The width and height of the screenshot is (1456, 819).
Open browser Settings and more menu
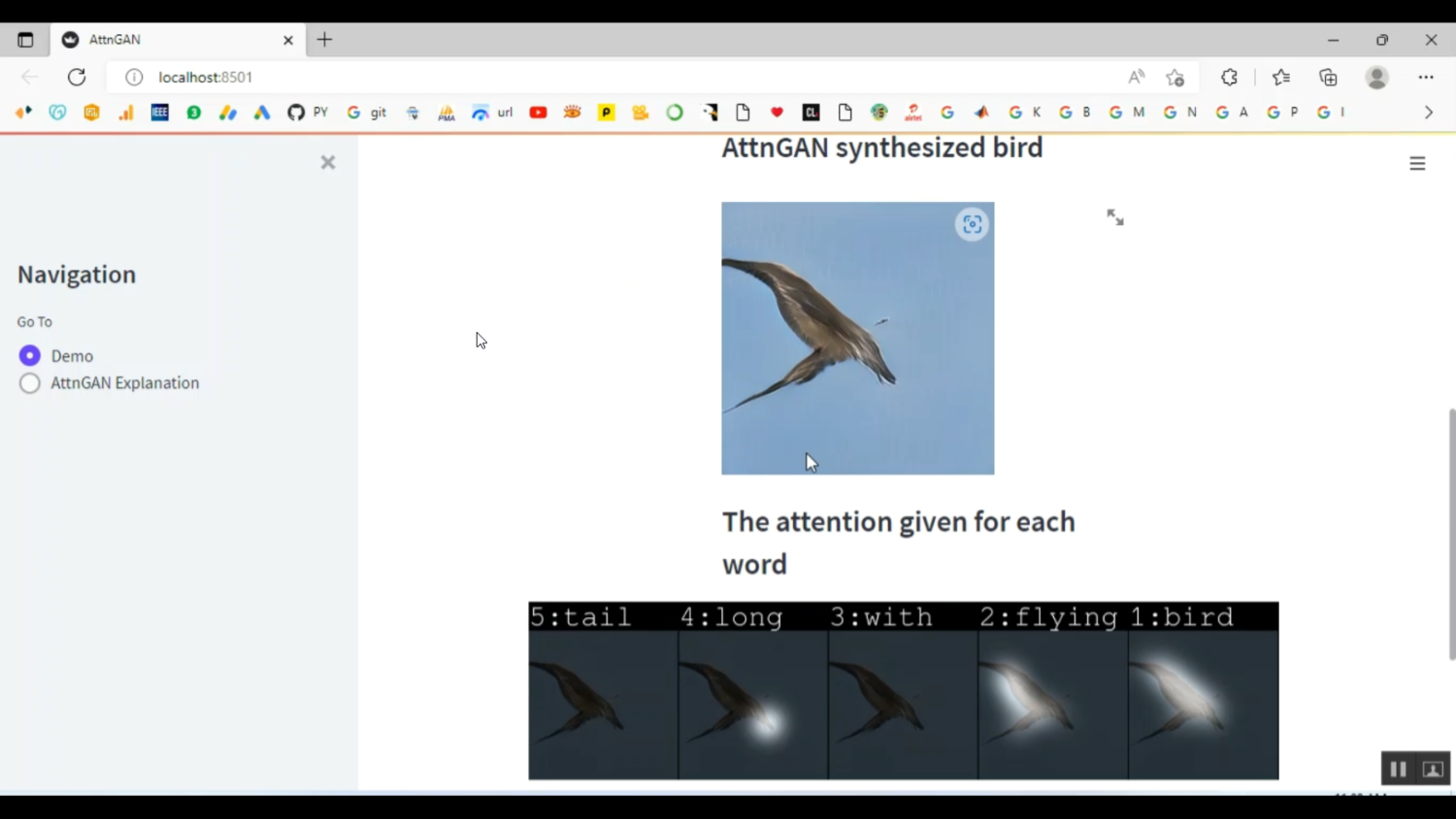tap(1425, 78)
